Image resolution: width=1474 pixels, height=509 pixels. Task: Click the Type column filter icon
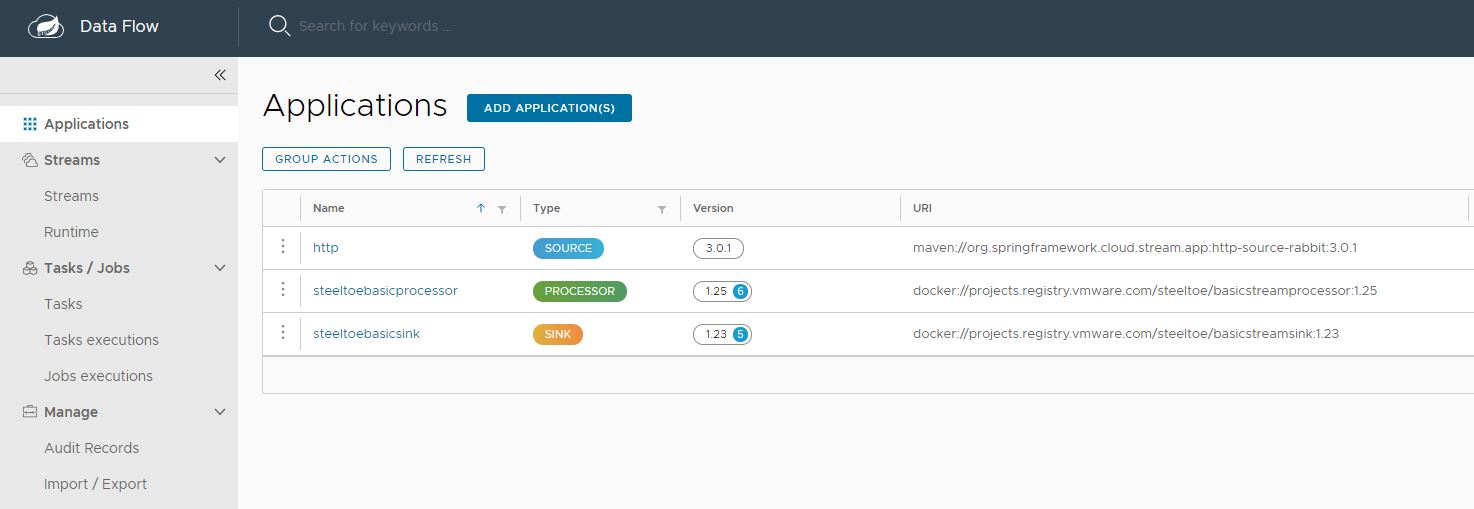[661, 209]
